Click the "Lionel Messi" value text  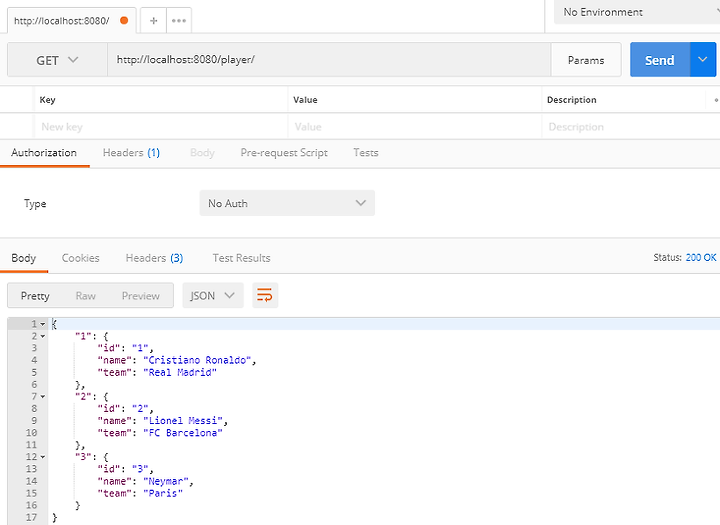coord(183,421)
